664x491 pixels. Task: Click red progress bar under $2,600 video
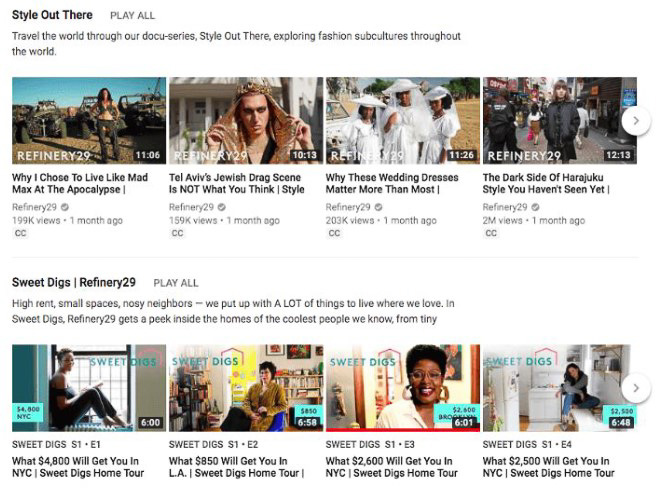click(403, 430)
